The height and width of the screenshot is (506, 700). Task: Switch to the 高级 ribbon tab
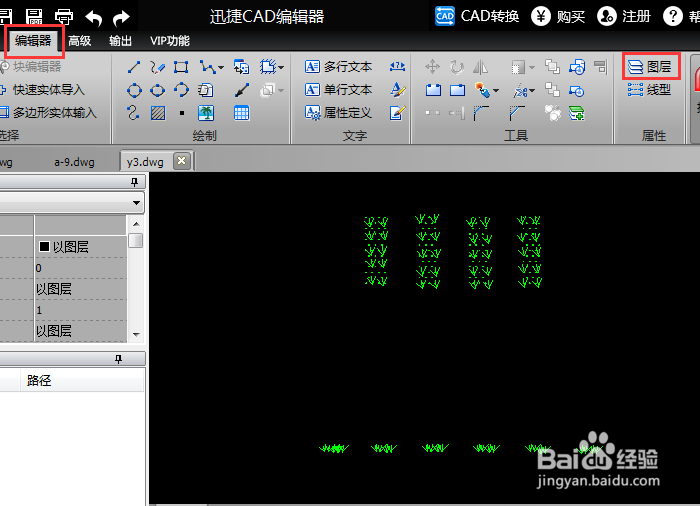point(79,41)
